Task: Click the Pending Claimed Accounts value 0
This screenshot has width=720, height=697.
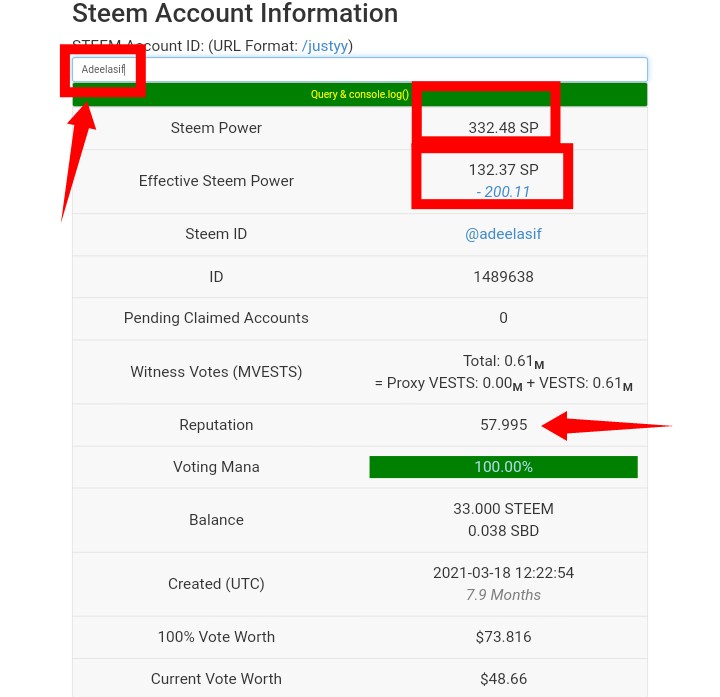Action: tap(503, 318)
